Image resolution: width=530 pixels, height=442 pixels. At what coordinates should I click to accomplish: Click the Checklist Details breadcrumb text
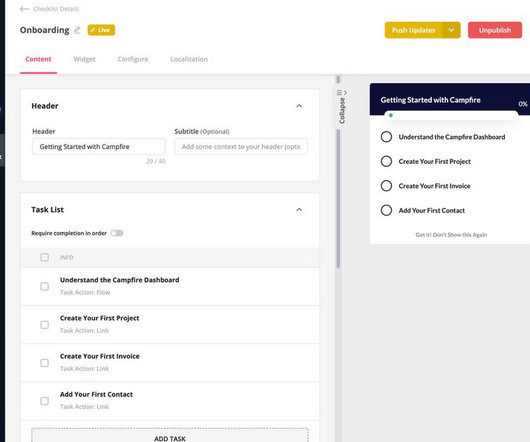point(56,9)
